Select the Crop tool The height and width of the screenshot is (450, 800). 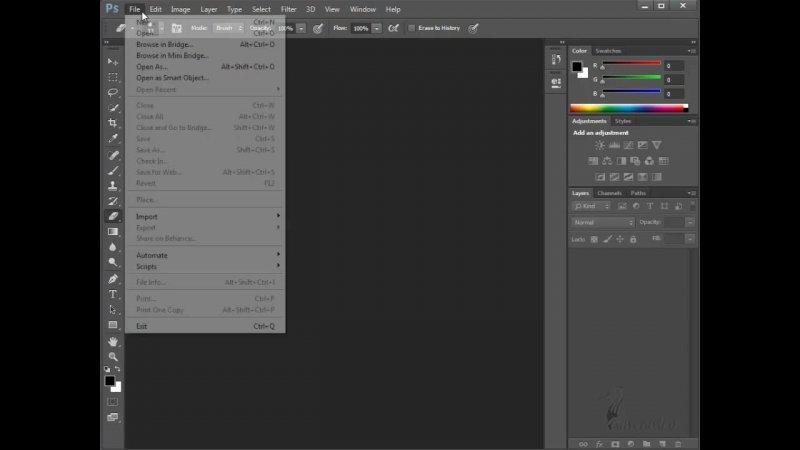tap(113, 123)
